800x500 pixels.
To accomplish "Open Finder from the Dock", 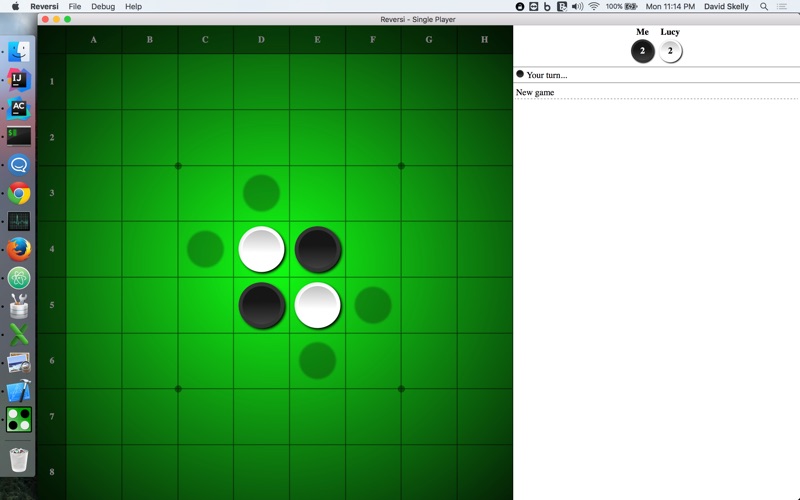I will coord(19,52).
